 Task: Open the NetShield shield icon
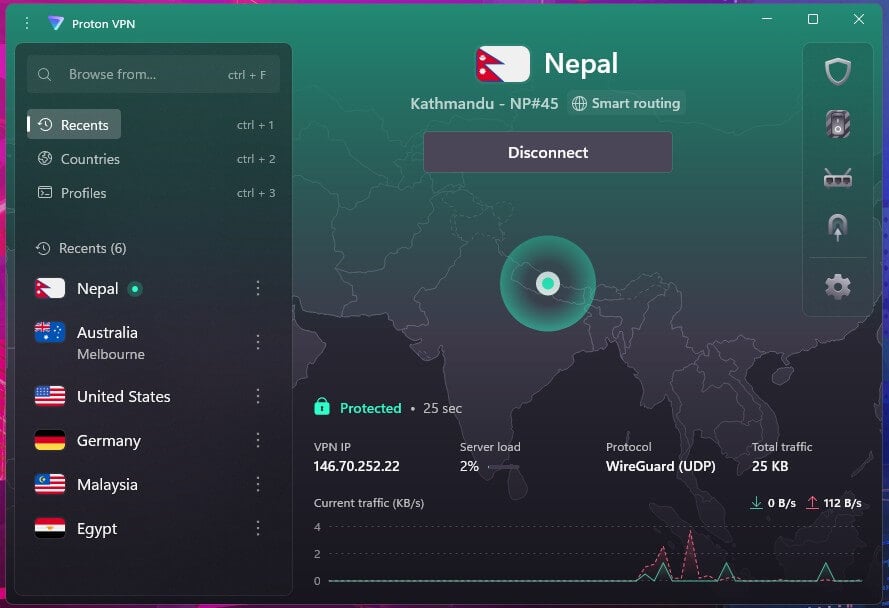(837, 71)
